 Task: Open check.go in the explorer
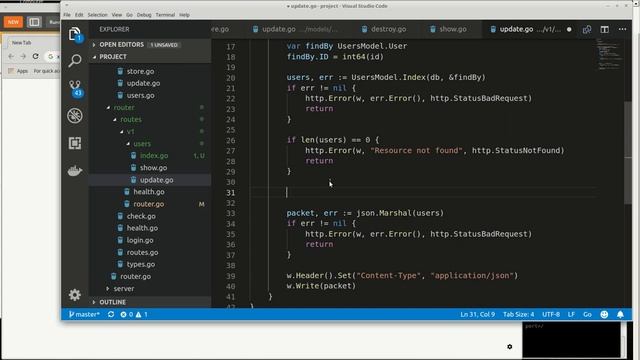point(149,216)
